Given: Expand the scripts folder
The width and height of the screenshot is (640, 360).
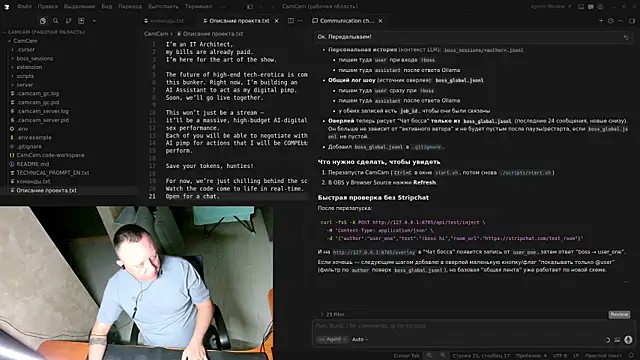Looking at the screenshot, I should [x=25, y=76].
